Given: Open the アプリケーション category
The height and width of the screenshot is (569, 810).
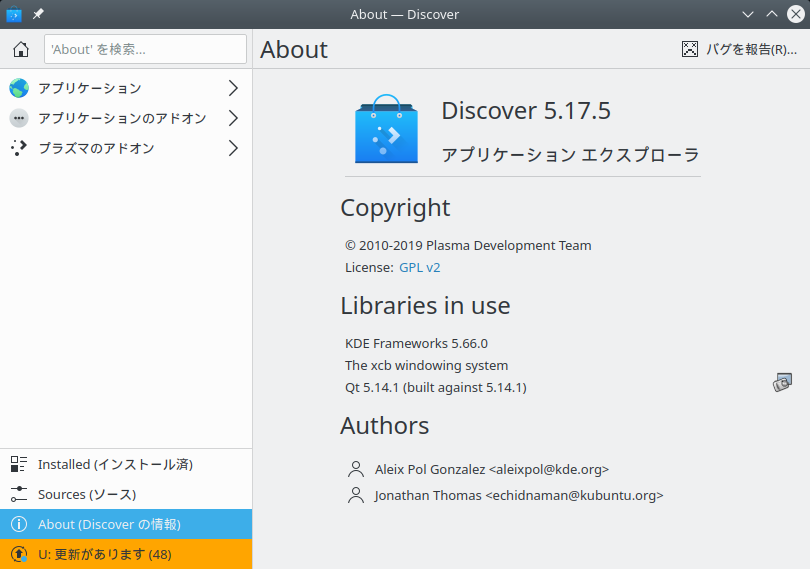Looking at the screenshot, I should click(126, 88).
